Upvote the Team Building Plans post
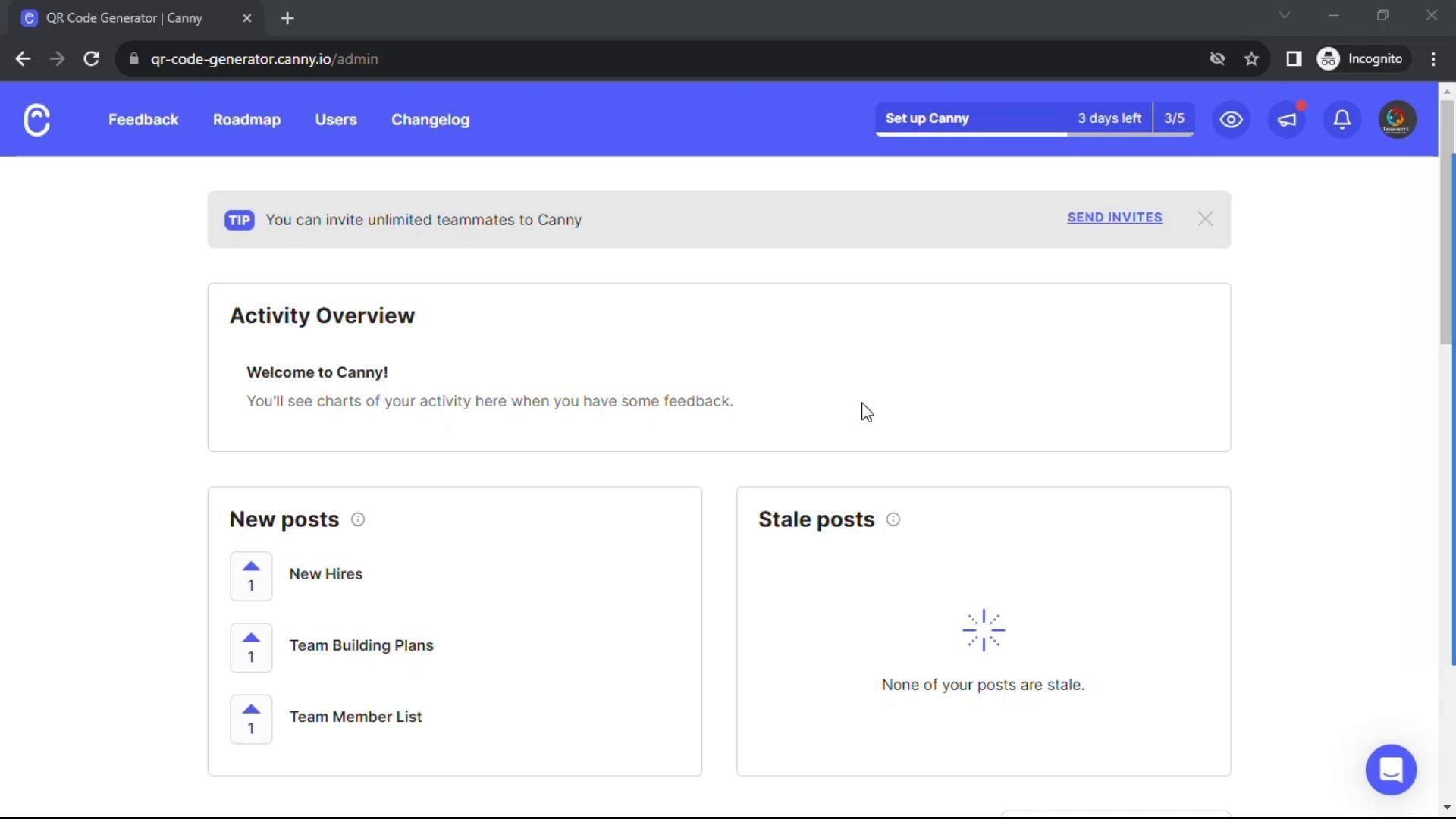The height and width of the screenshot is (819, 1456). point(251,648)
